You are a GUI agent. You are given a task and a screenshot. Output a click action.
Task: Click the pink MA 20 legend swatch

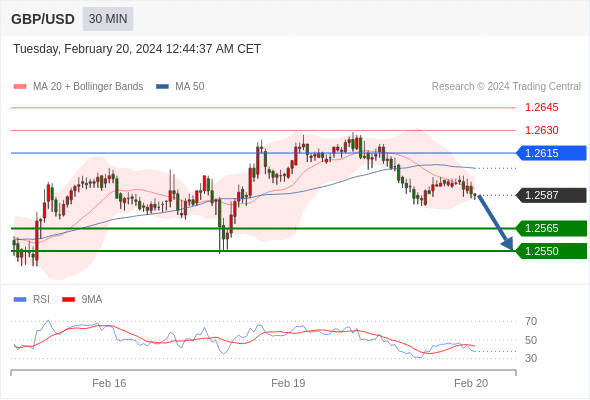(x=20, y=87)
